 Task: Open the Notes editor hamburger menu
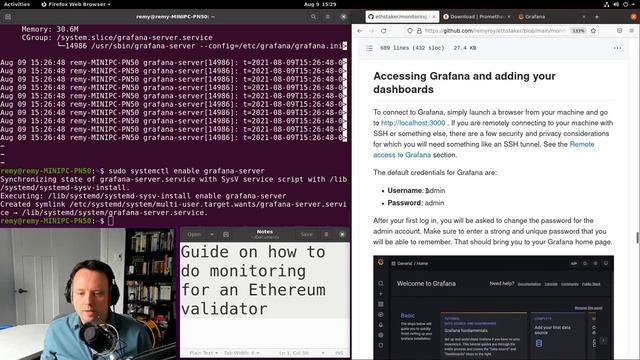(326, 234)
